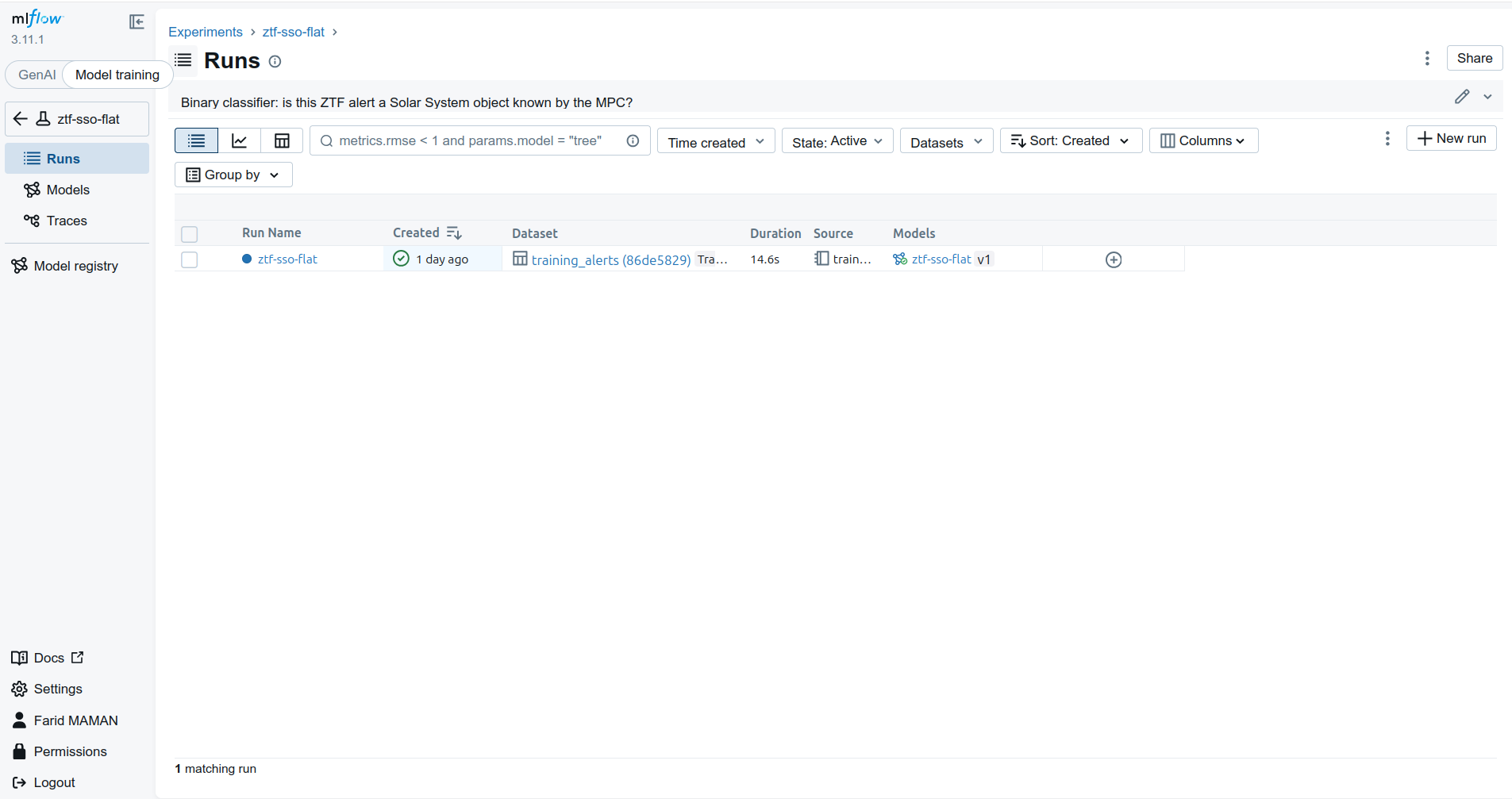This screenshot has width=1512, height=799.
Task: Check the ztf-sso-flat run checkbox
Action: [x=189, y=259]
